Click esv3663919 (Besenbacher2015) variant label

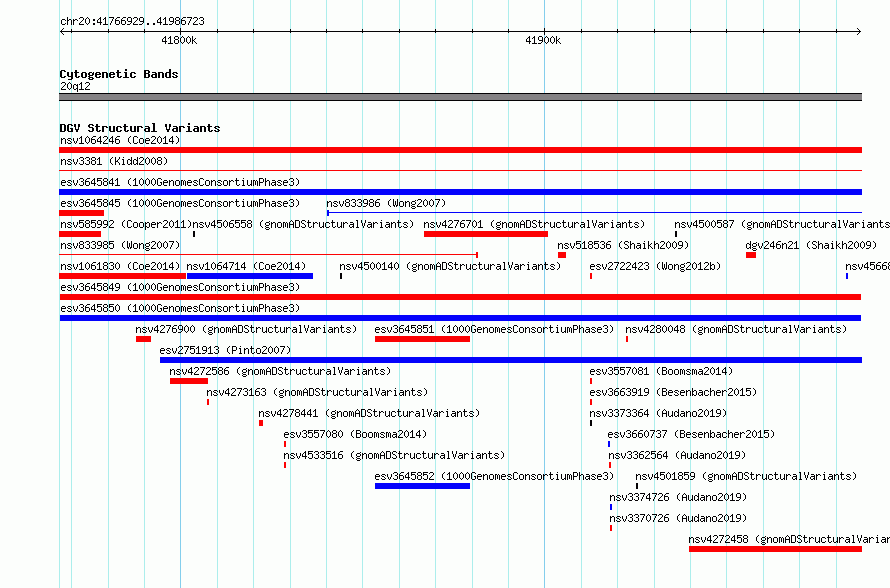pos(673,392)
